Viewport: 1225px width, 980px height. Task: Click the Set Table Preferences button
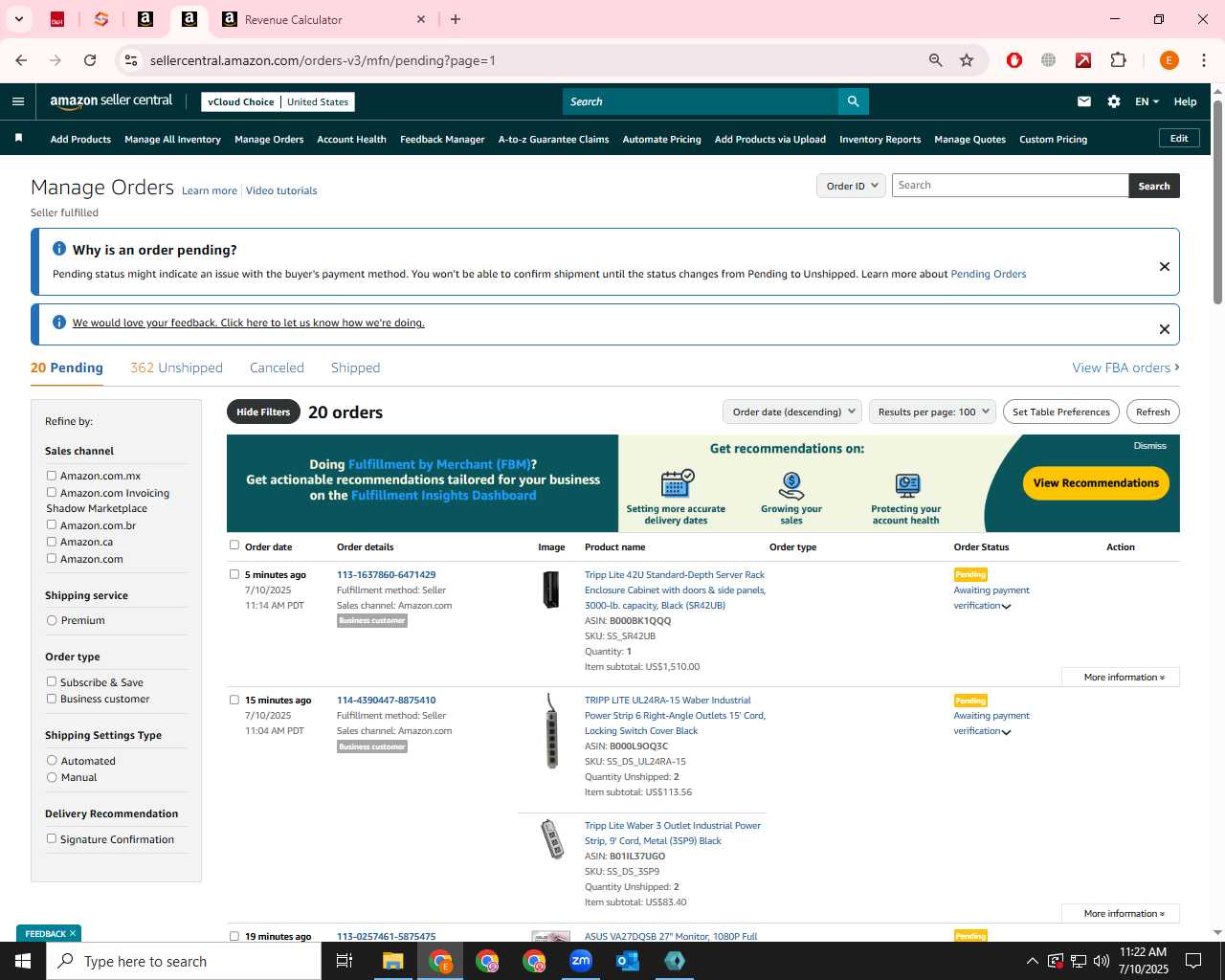[x=1061, y=412]
